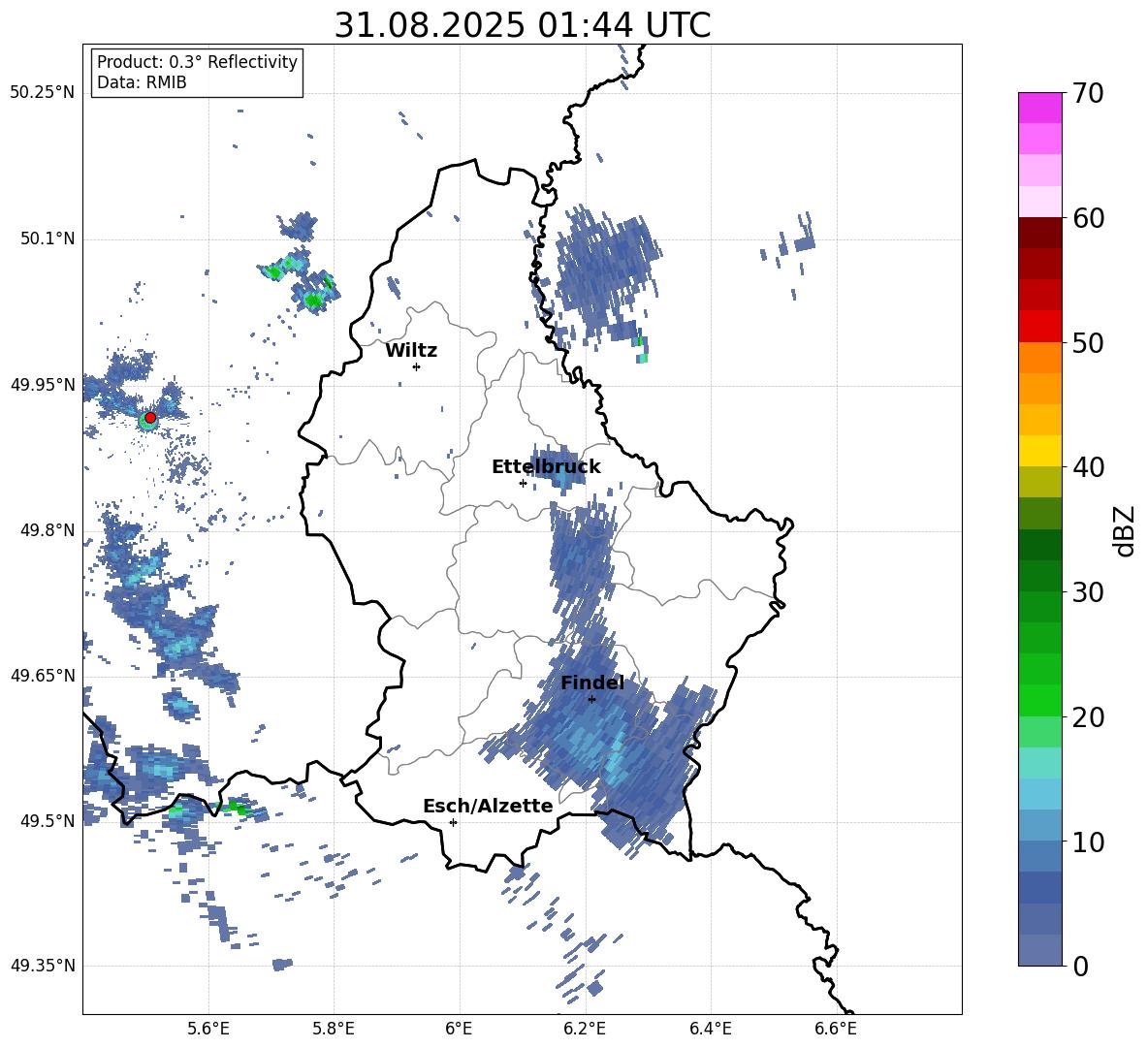
Task: Click the Wiltz station cross marker
Action: (417, 366)
